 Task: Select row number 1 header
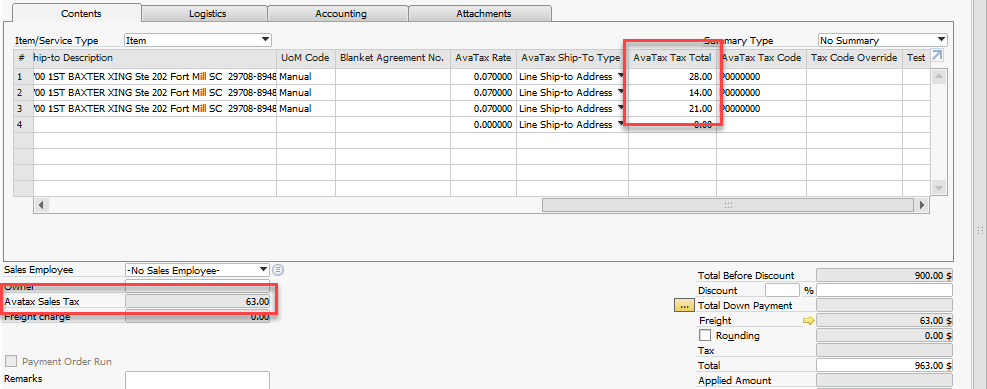coord(23,76)
